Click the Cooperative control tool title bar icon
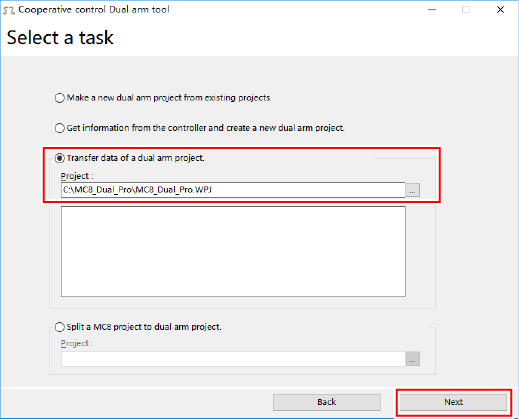 (x=8, y=10)
